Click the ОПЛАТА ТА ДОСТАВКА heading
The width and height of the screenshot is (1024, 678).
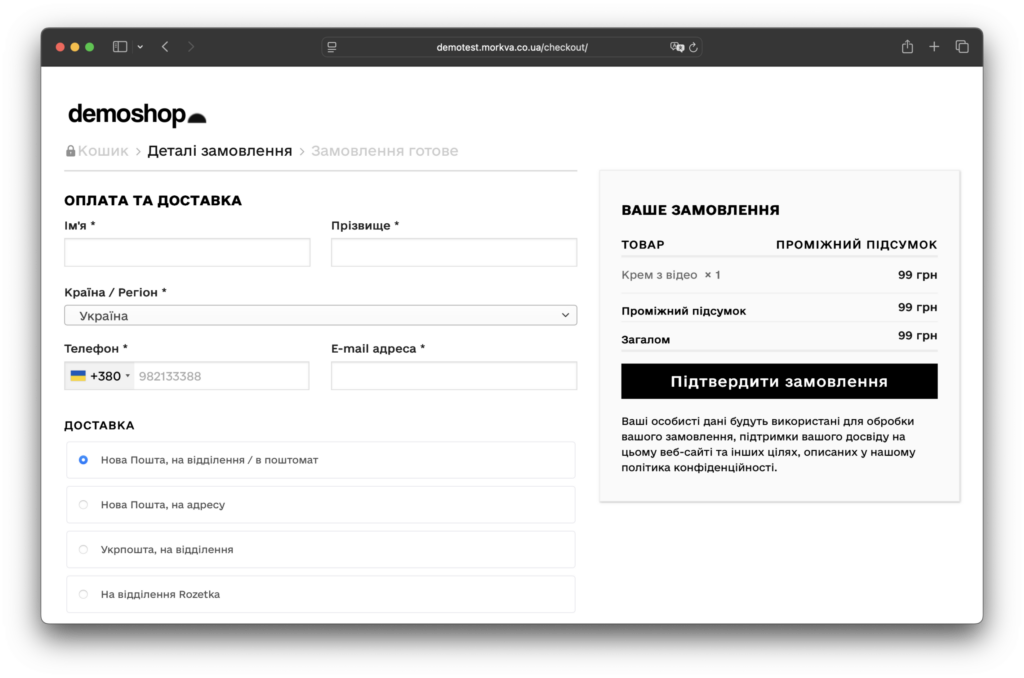[x=153, y=201]
